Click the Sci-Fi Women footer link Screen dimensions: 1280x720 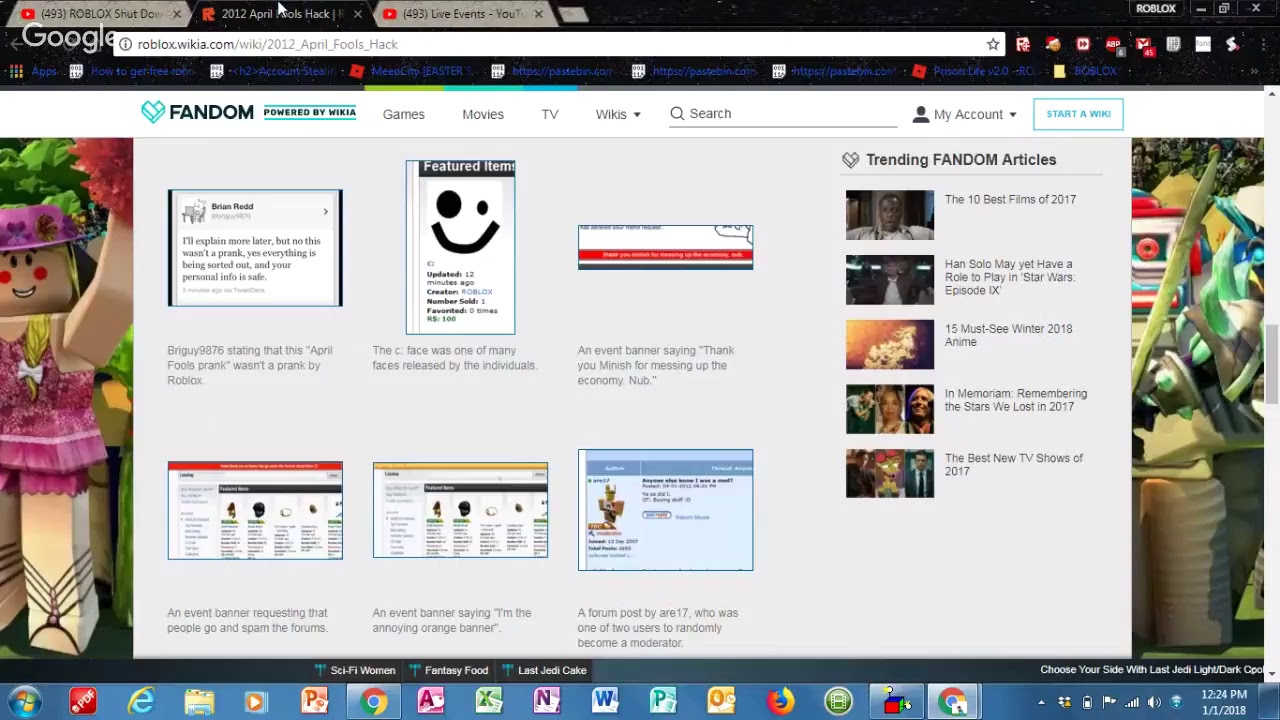(x=355, y=670)
